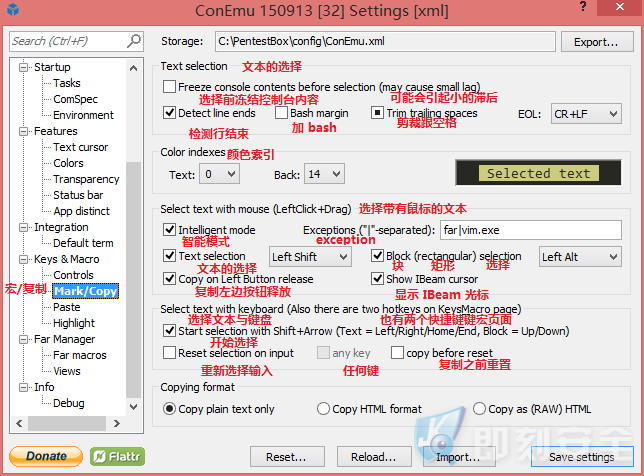
Task: Open the Controls settings page
Action: click(73, 275)
